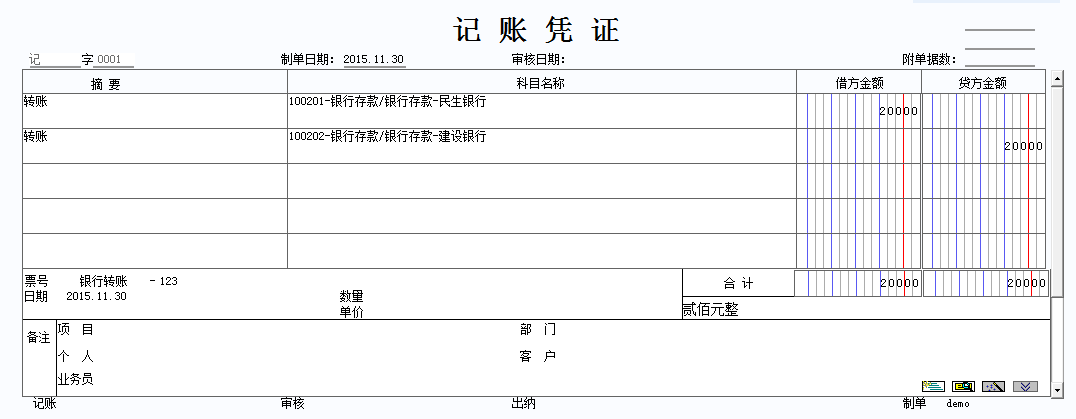Click the yellow card magnifier icon
The height and width of the screenshot is (419, 1076).
[963, 387]
